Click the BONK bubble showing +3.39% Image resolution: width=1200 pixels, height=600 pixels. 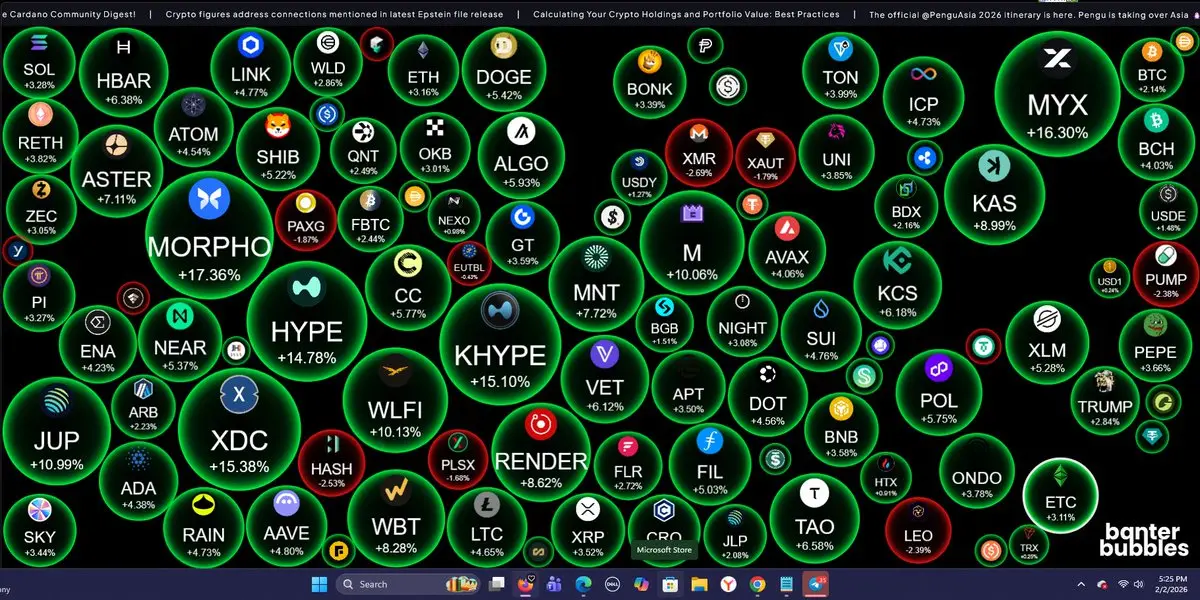pos(650,81)
